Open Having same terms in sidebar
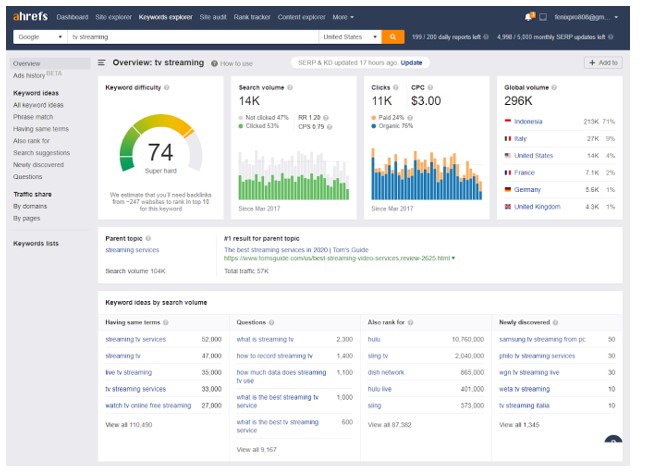Screen dimensions: 649x476 41,129
